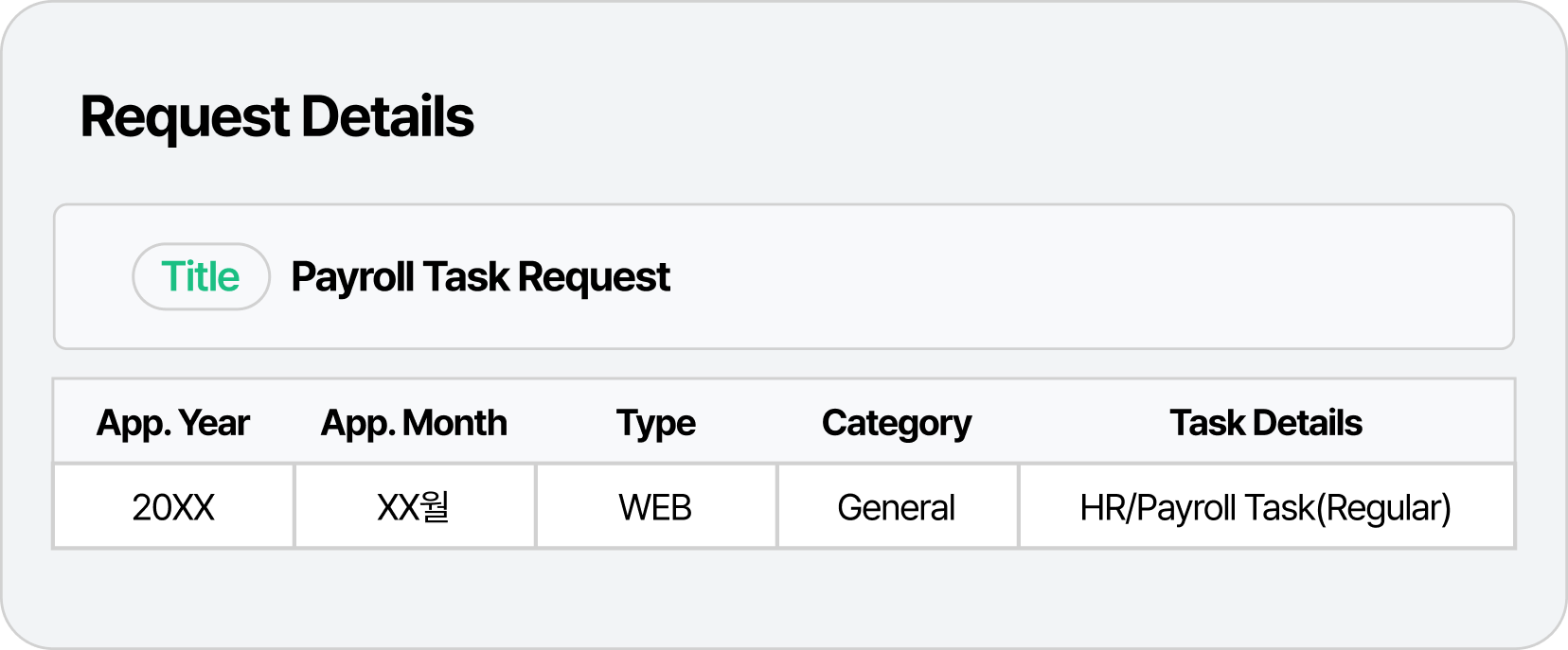Click blank space inside the title box
Viewport: 1568px width, 650px height.
1089,277
